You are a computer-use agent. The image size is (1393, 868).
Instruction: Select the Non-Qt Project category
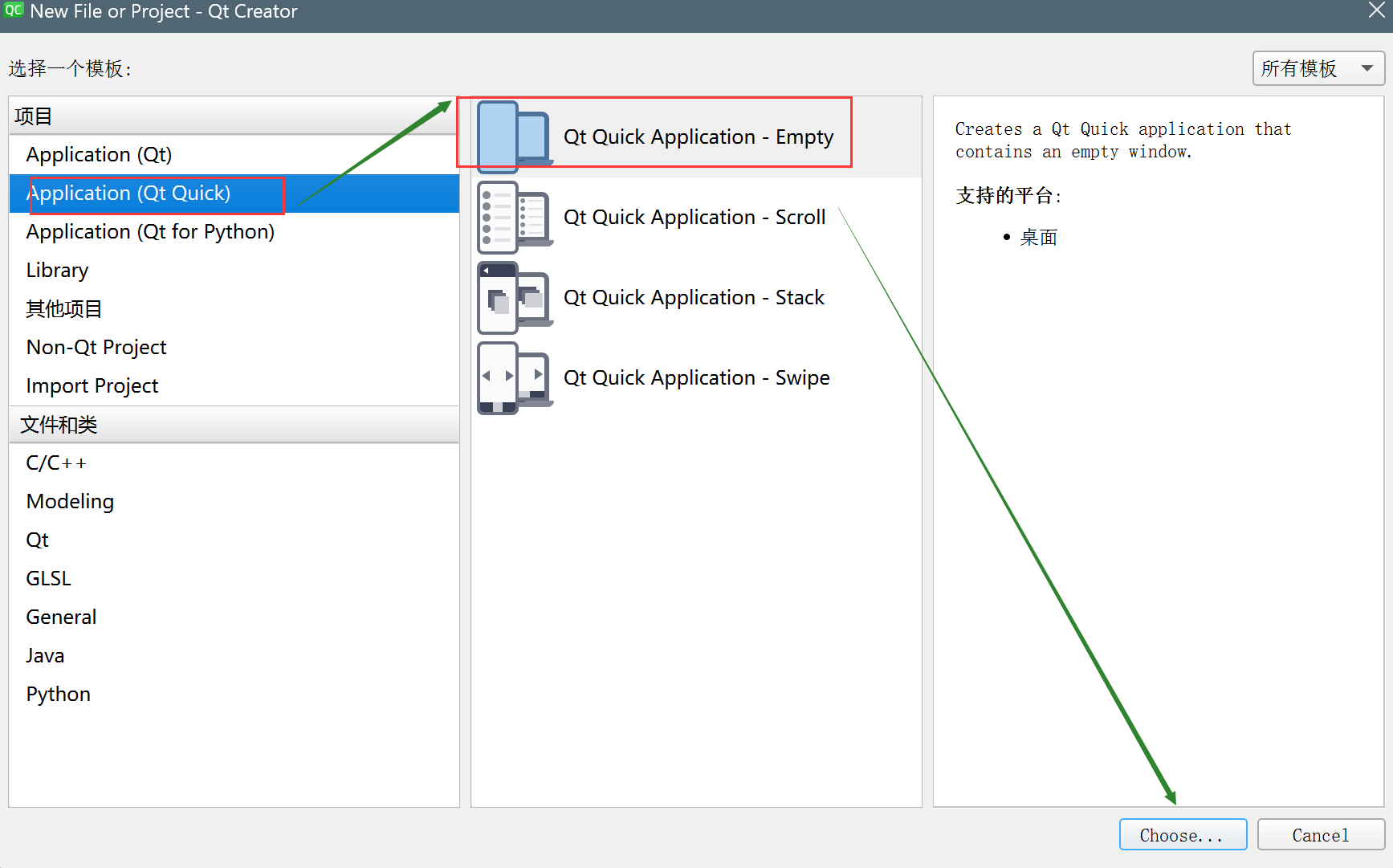(x=234, y=347)
